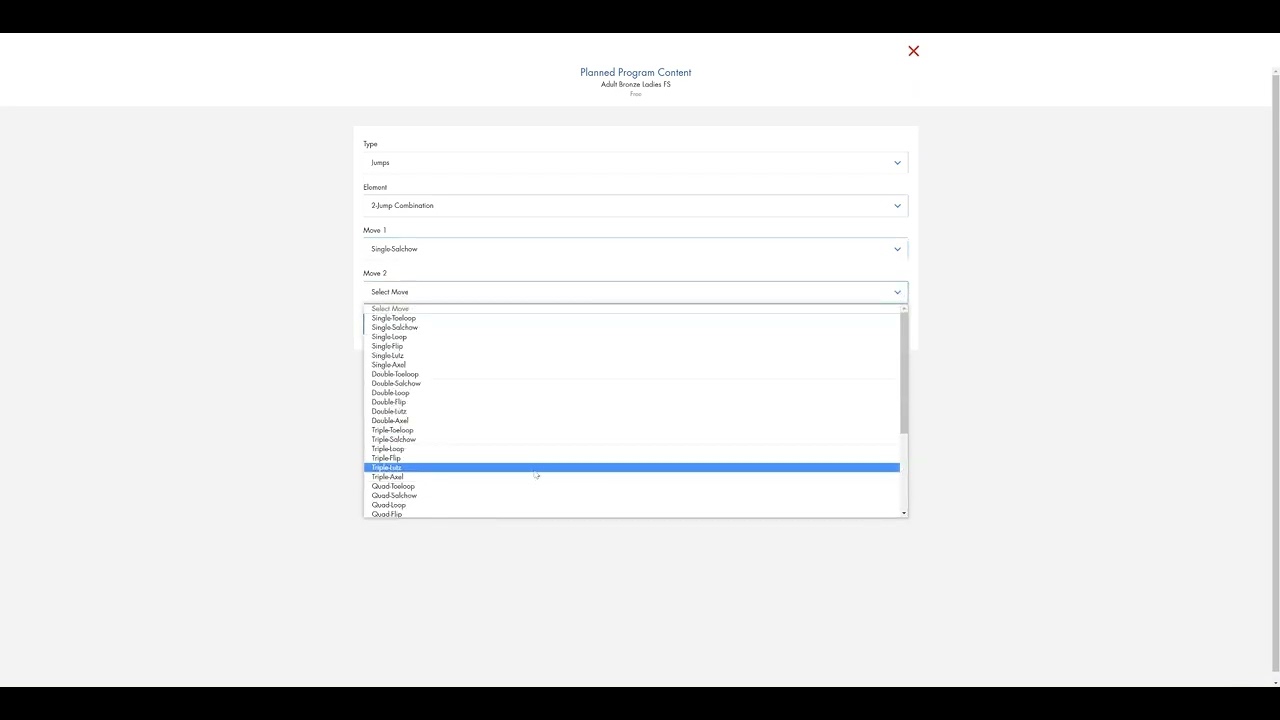
Task: Close the Planned Program Content dialog
Action: tap(913, 51)
